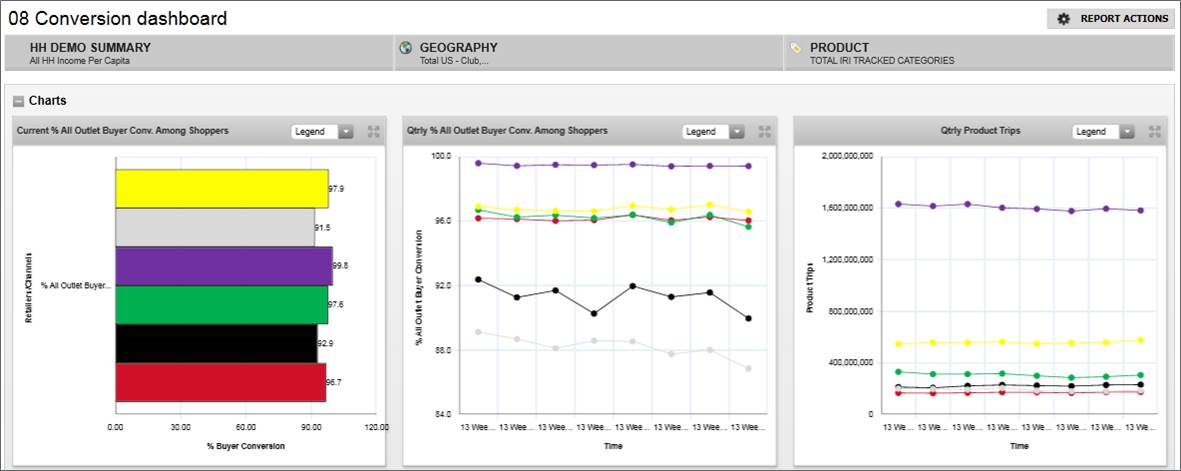Image resolution: width=1181 pixels, height=471 pixels.
Task: Open the Geography selector panel
Action: 588,53
